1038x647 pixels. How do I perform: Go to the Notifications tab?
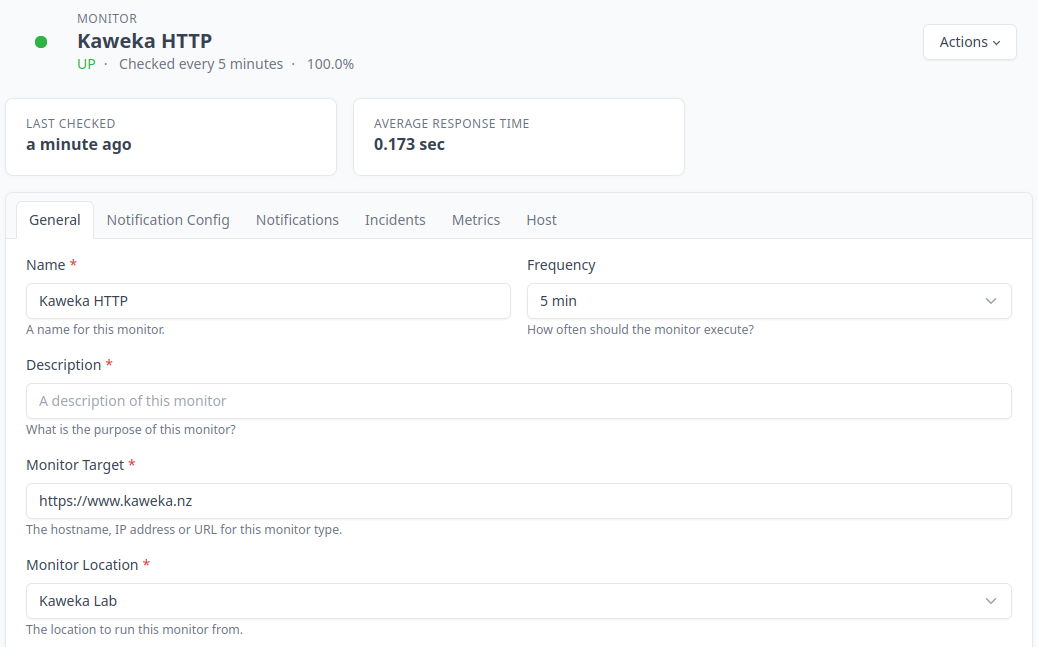[x=297, y=220]
